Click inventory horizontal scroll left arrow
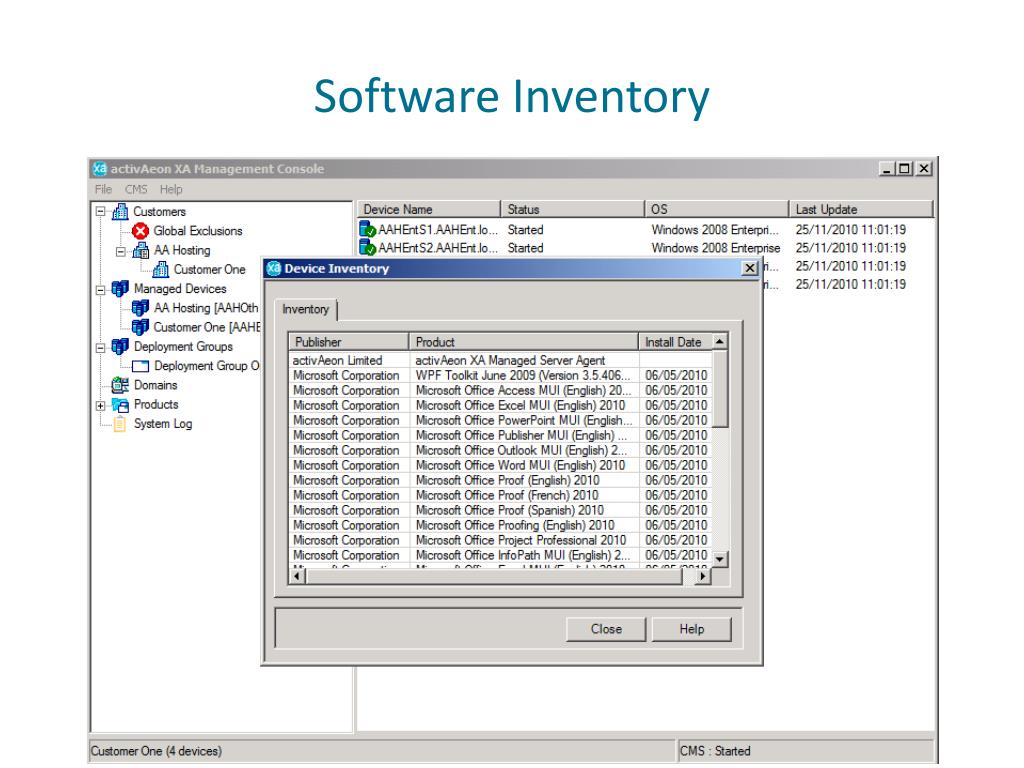Viewport: 1024px width, 768px height. [x=297, y=576]
